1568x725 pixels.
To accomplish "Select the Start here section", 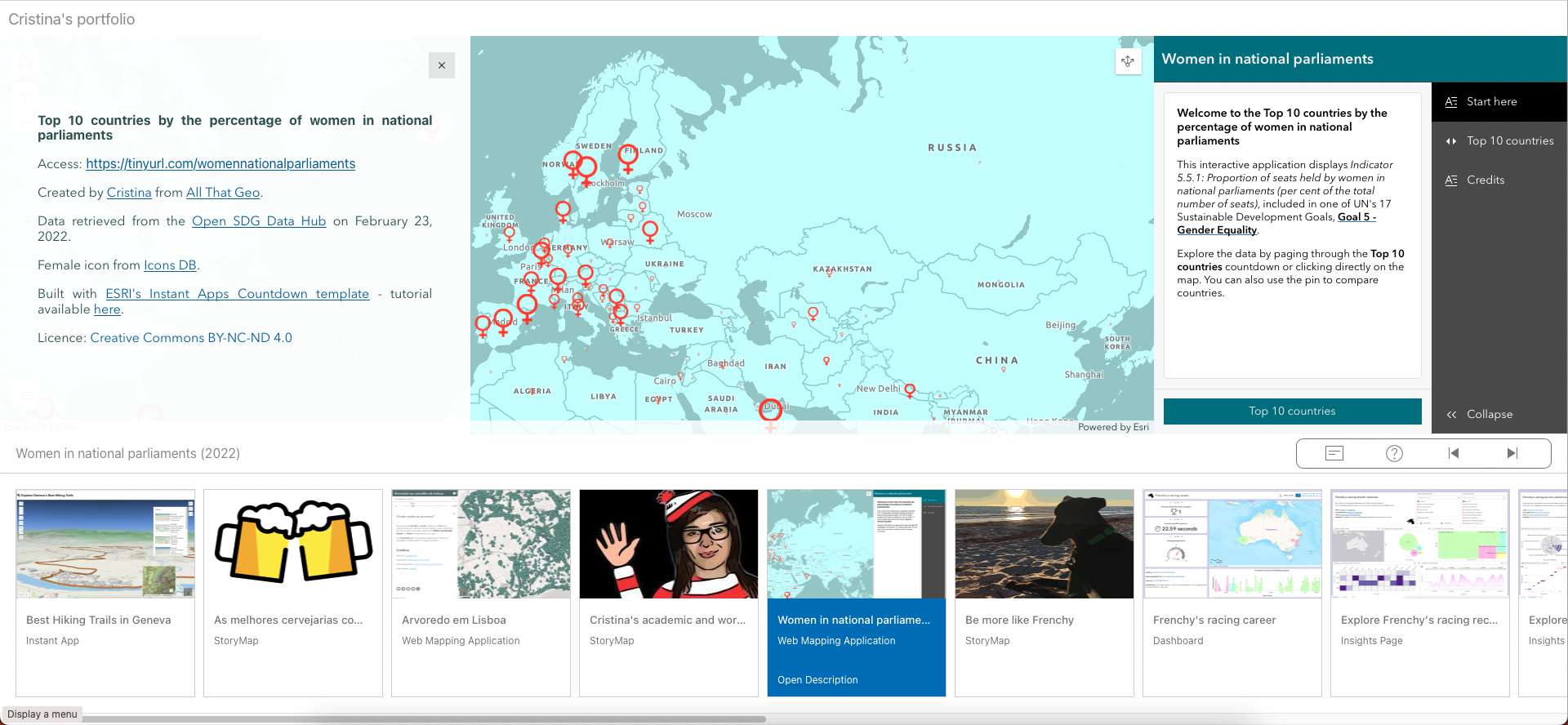I will (x=1491, y=102).
